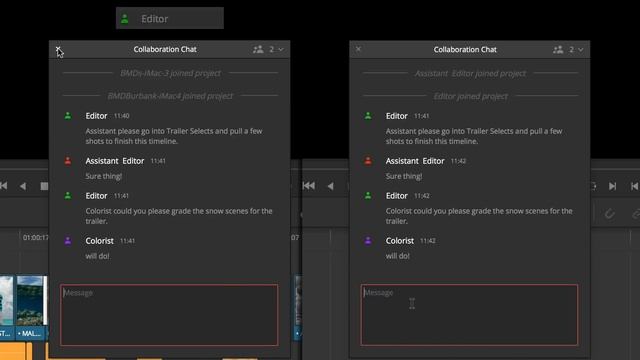
Task: Close the right Collaboration Chat window
Action: (x=358, y=49)
